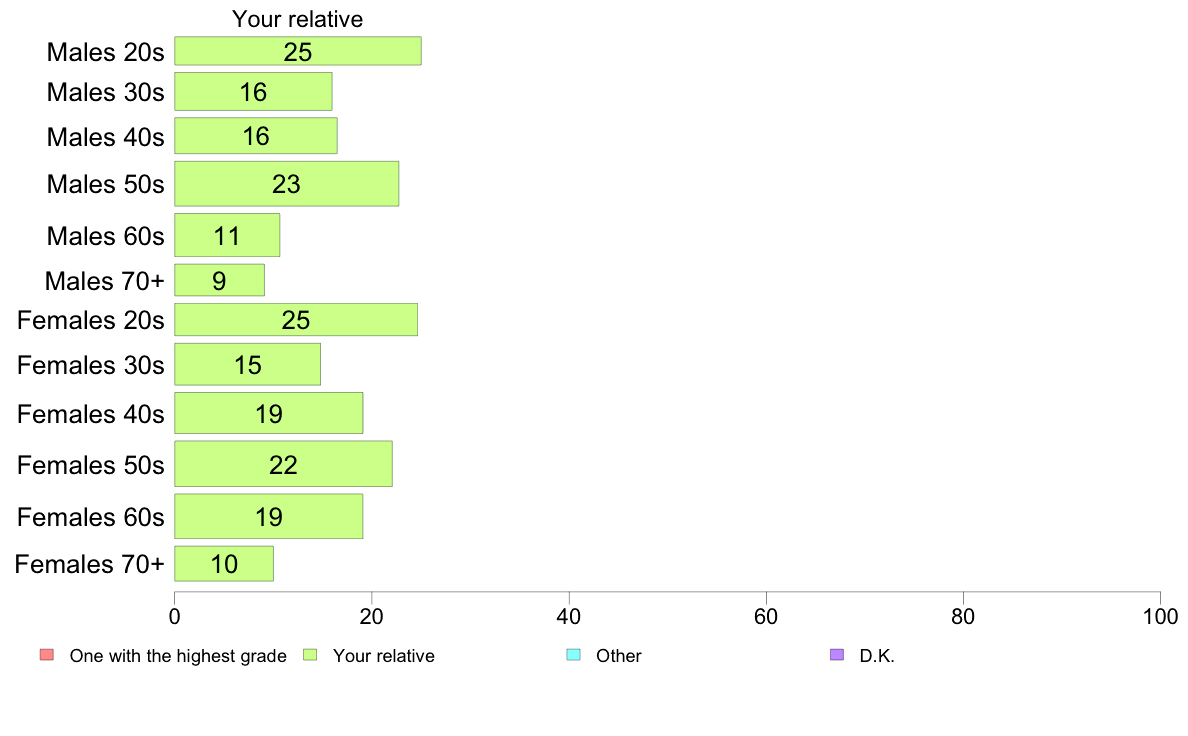Select the Females 30s bar showing 15

pos(248,364)
